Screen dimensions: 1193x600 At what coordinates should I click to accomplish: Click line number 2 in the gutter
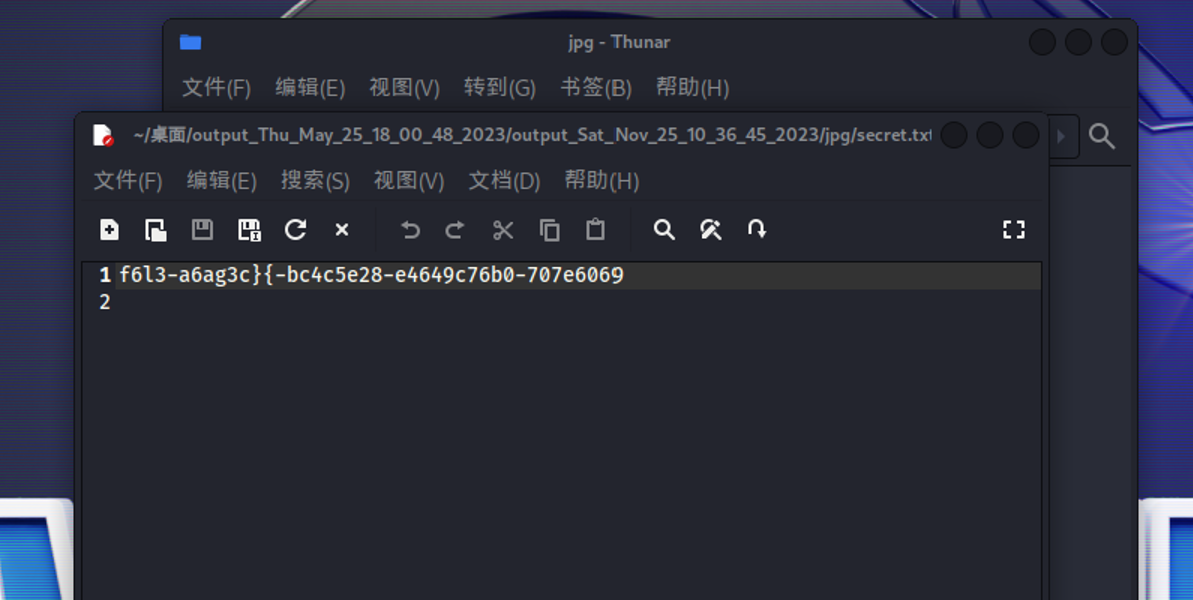coord(105,302)
